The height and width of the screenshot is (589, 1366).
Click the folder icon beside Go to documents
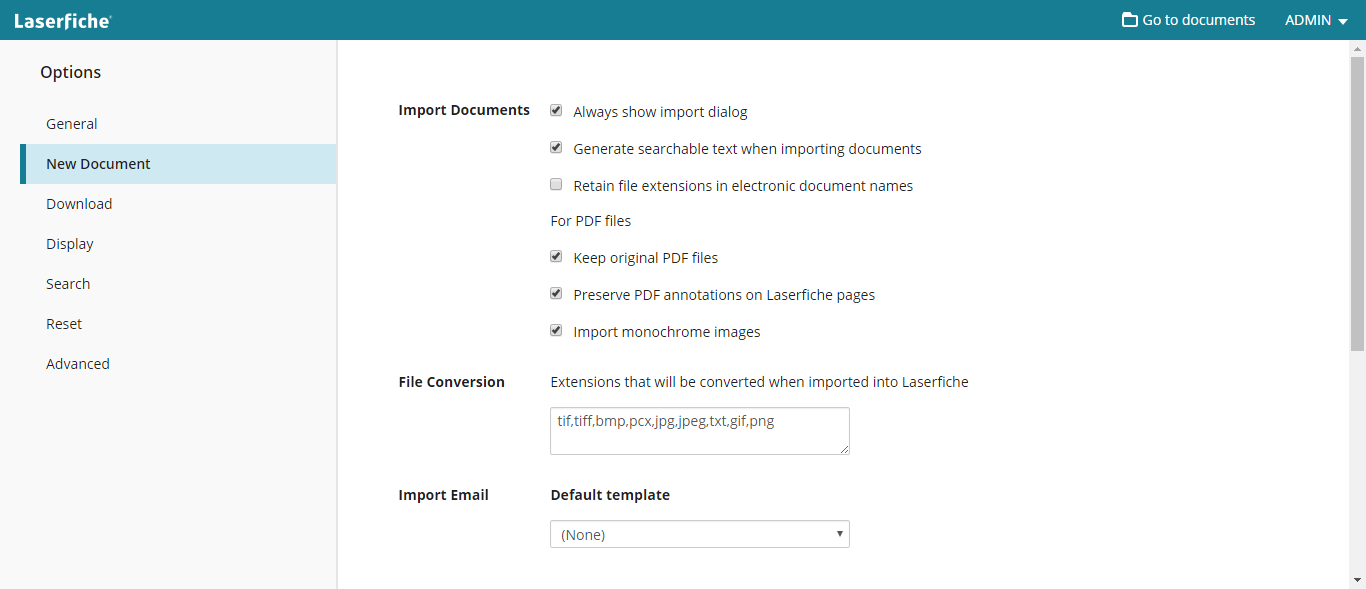point(1130,20)
